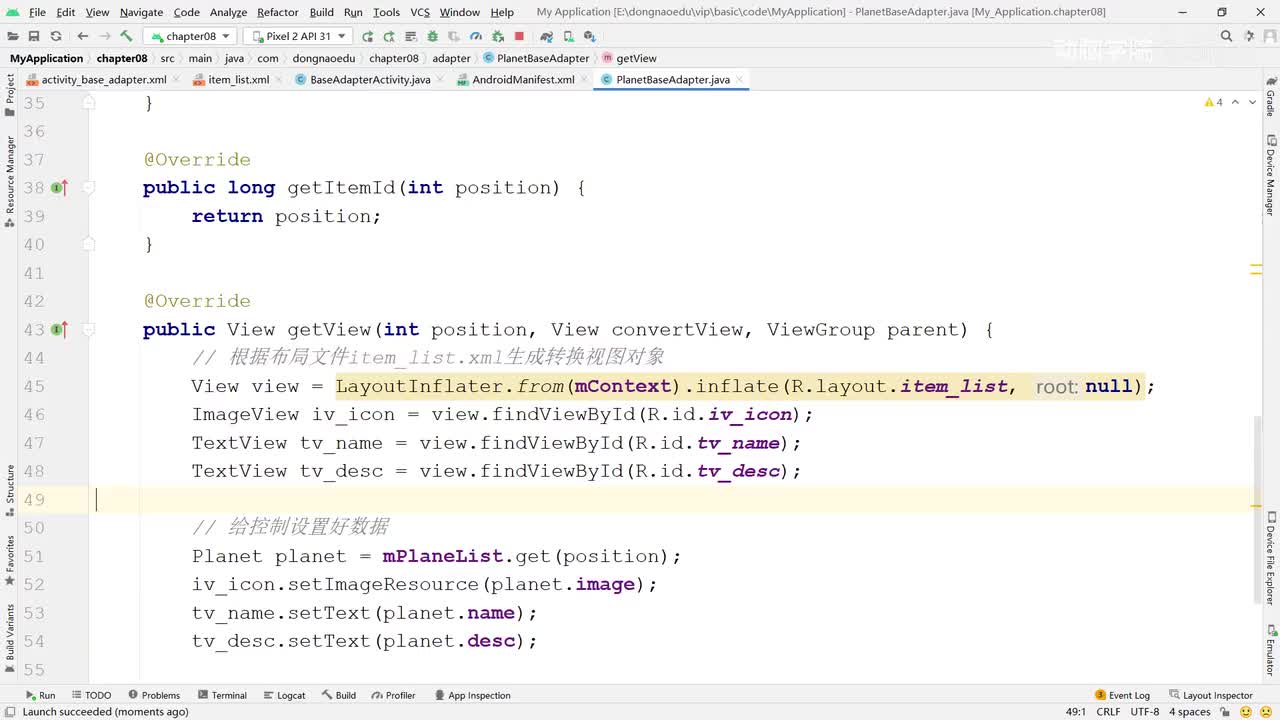Image resolution: width=1280 pixels, height=720 pixels.
Task: Navigate back with the left arrow icon
Action: 83,36
